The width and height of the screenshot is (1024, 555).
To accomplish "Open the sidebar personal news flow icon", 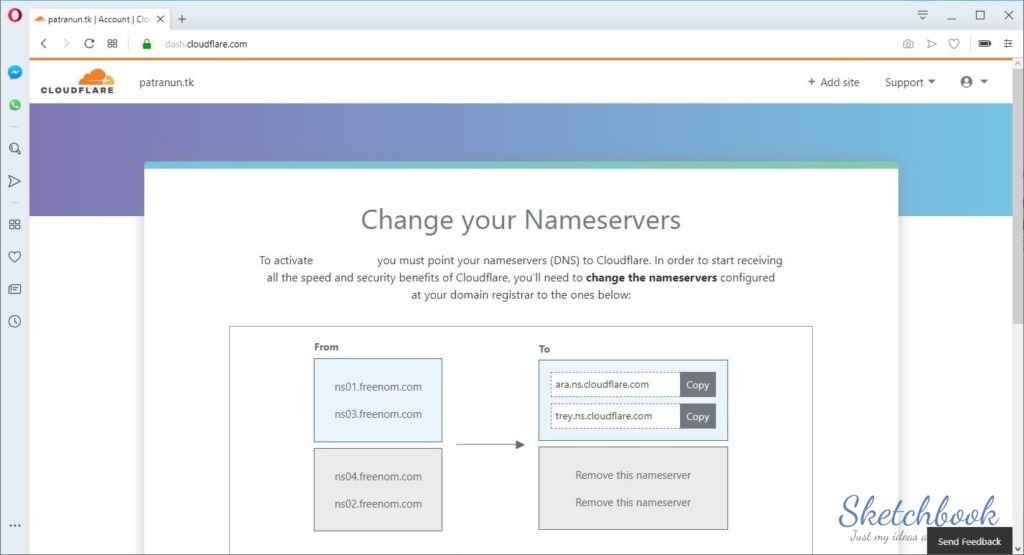I will 14,181.
